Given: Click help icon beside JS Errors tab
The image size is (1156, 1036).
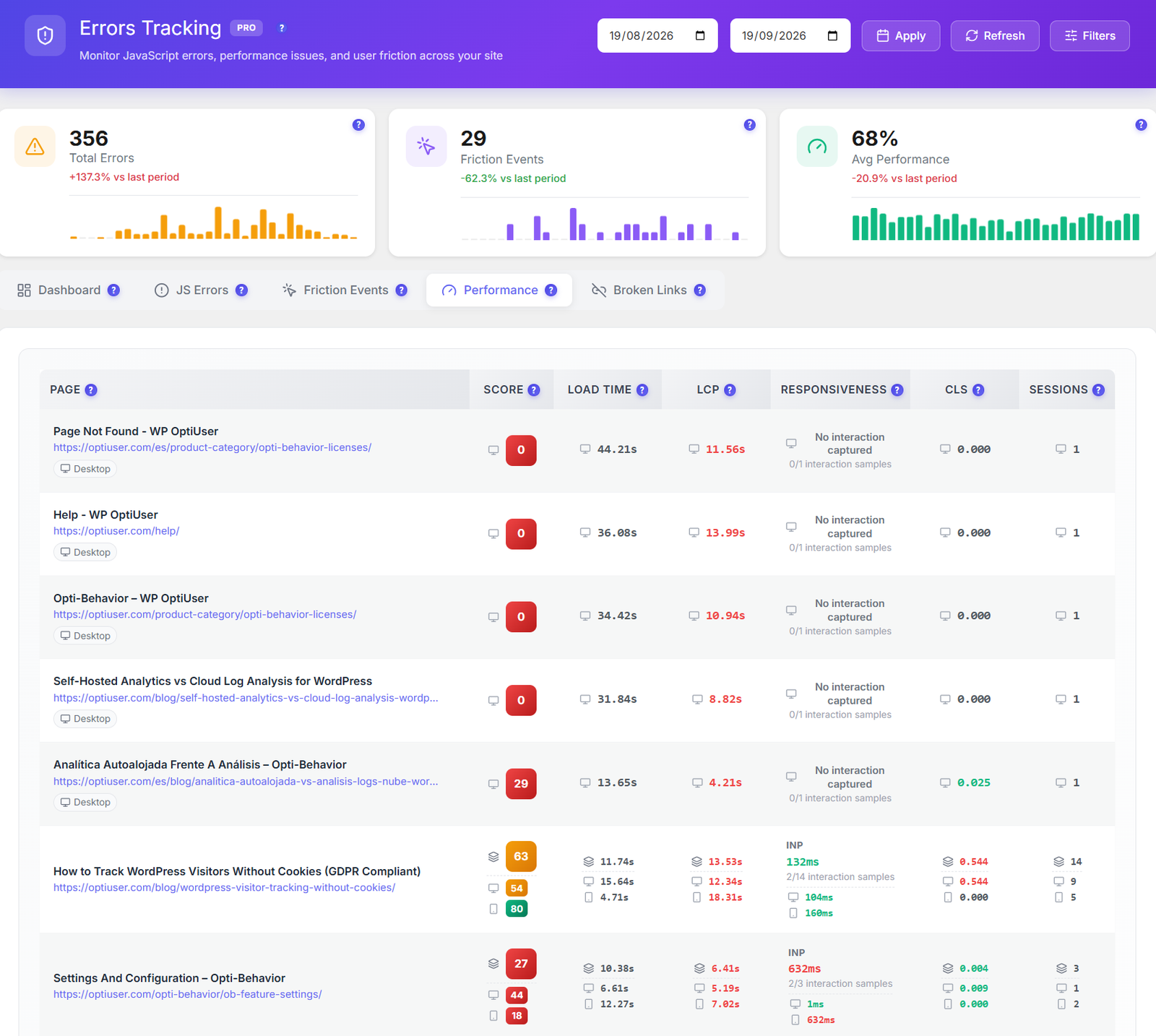Looking at the screenshot, I should [x=241, y=290].
